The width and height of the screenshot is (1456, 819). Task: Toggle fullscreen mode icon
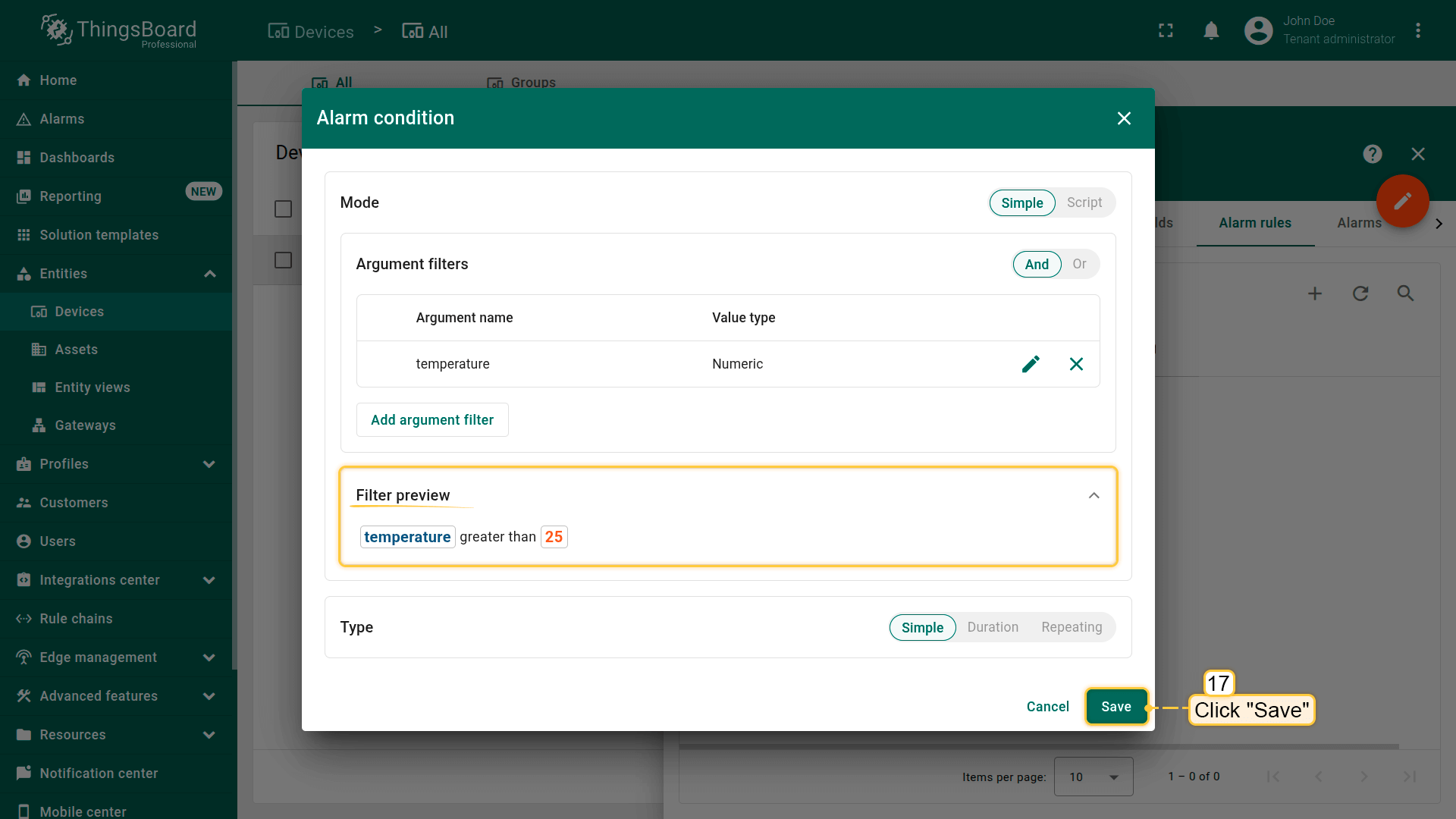pyautogui.click(x=1166, y=30)
